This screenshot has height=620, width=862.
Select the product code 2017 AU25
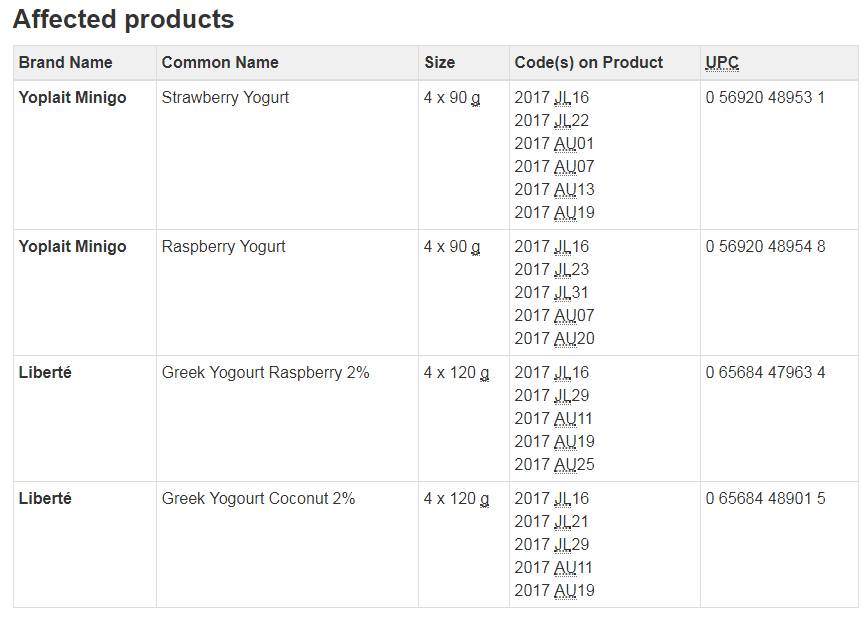554,464
